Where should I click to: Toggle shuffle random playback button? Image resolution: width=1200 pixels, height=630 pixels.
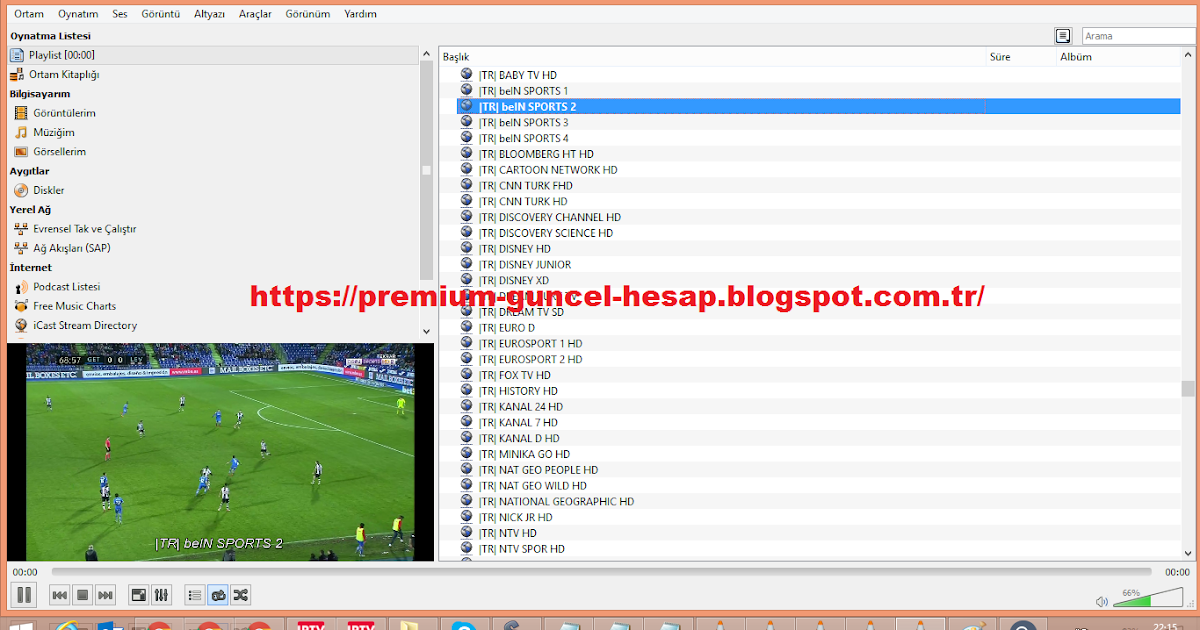[241, 595]
